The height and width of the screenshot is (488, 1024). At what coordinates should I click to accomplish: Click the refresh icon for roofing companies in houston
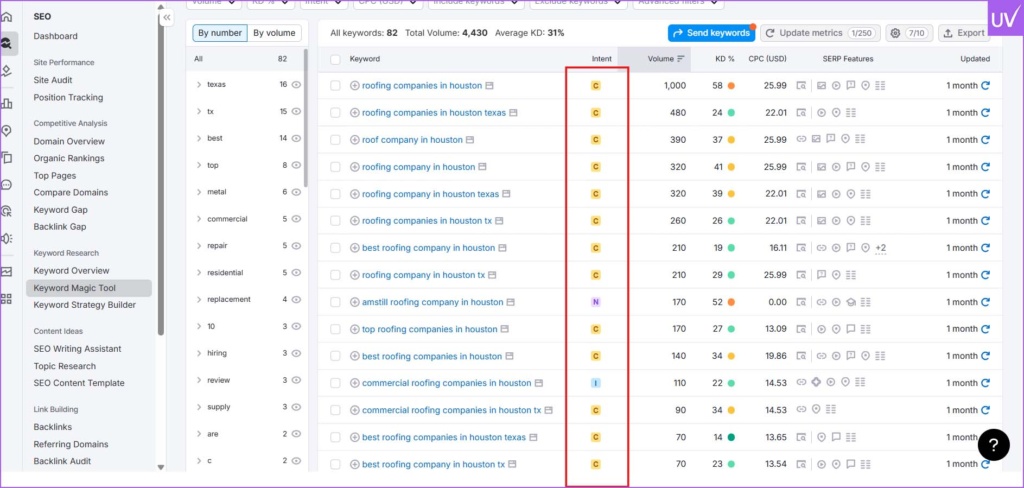coord(986,86)
